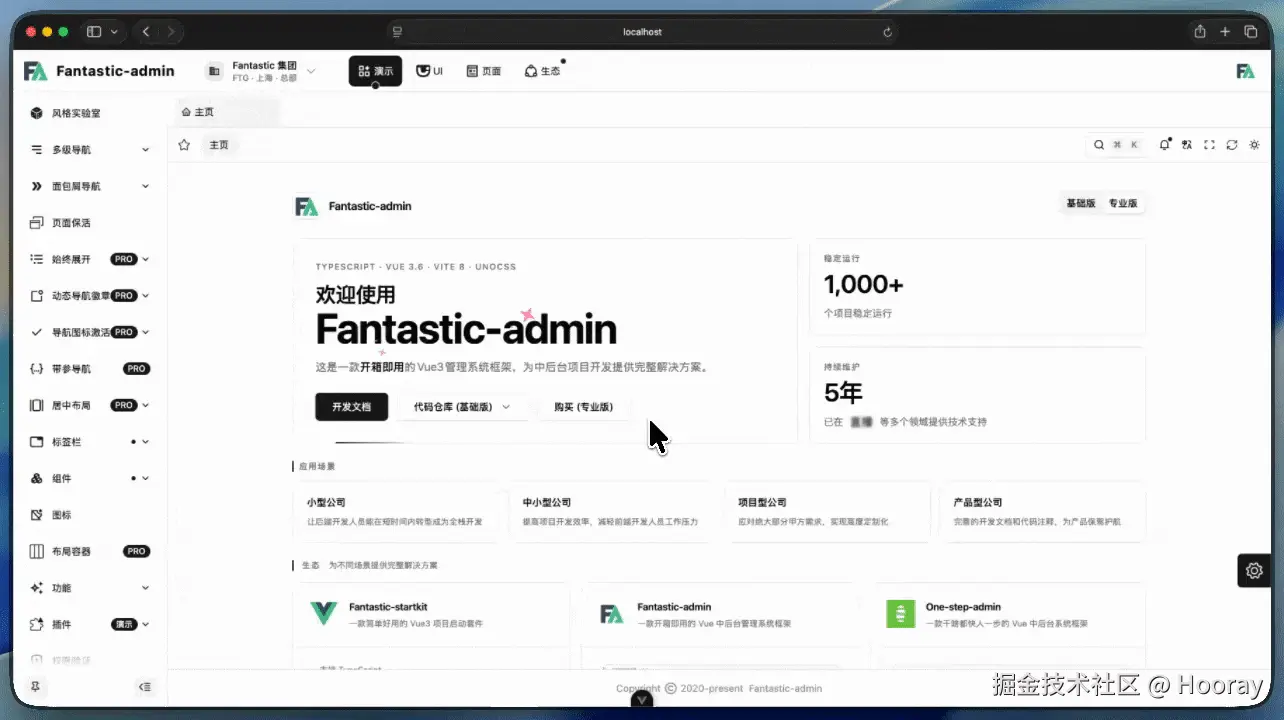The image size is (1284, 720).
Task: Click the 页面保活 windows icon in sidebar
Action: [37, 223]
